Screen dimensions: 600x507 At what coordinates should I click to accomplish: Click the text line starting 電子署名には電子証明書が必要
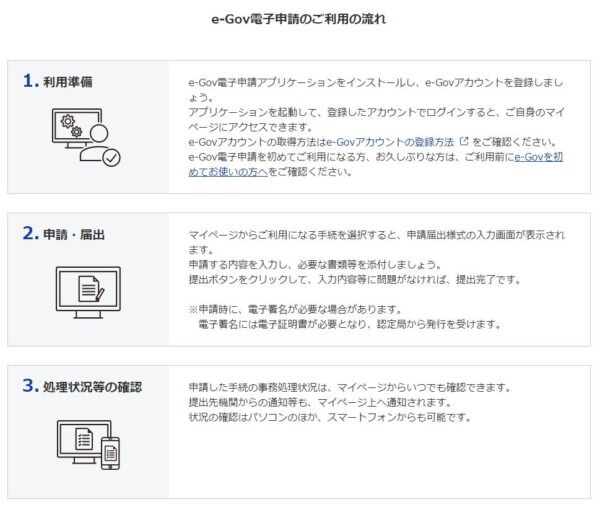click(350, 324)
